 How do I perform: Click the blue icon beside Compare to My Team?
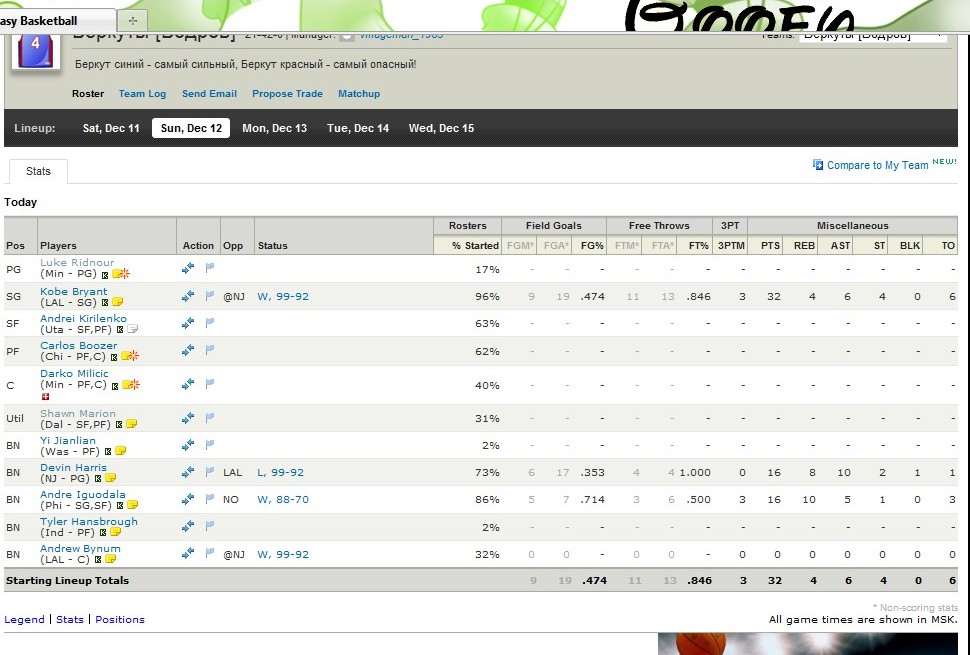(818, 165)
